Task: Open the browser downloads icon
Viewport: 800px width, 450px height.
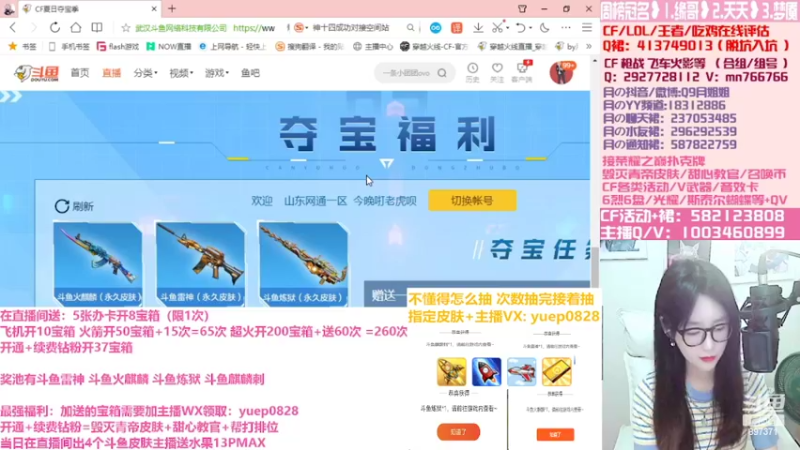Action: tap(478, 28)
